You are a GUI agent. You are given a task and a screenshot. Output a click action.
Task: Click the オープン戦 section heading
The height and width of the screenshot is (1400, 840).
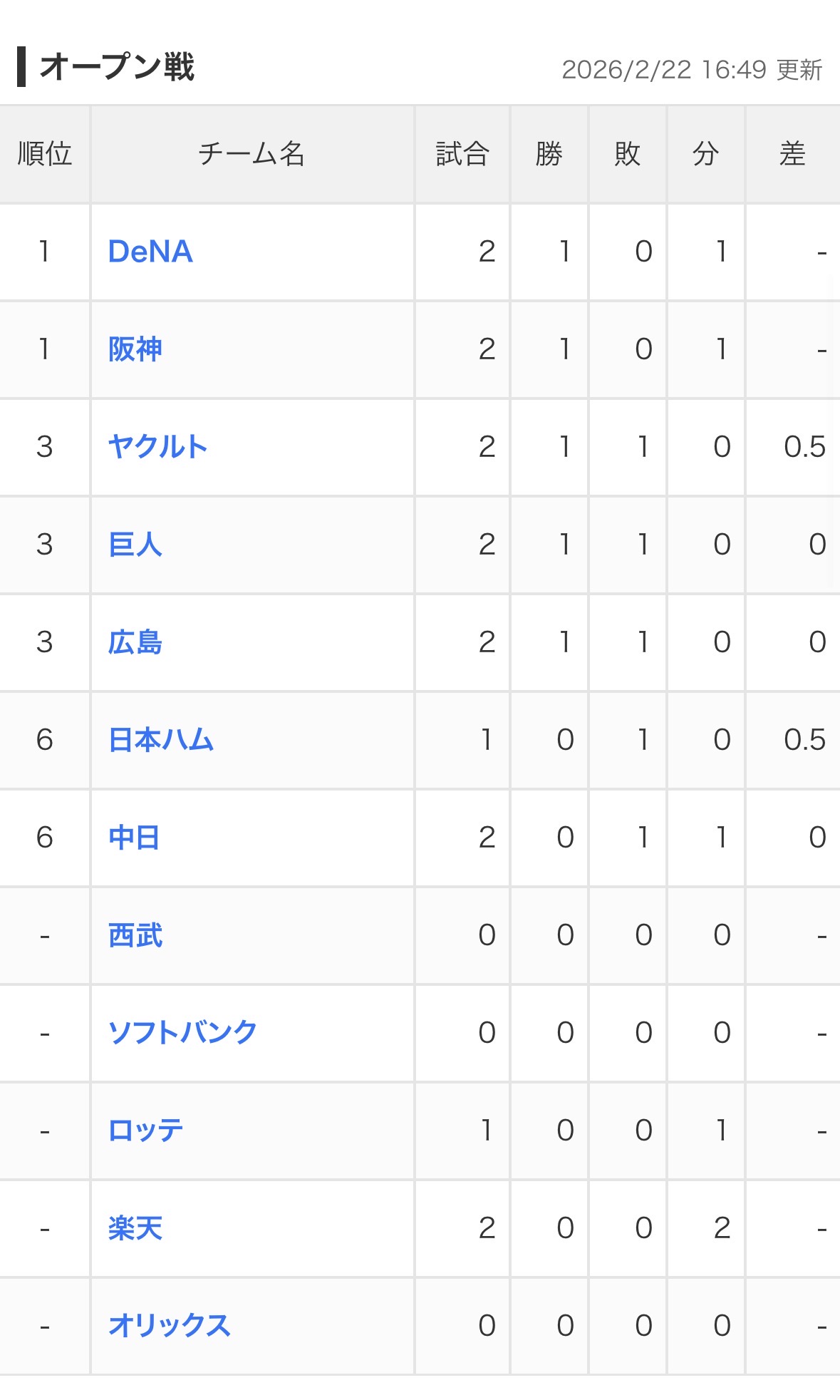pos(117,67)
